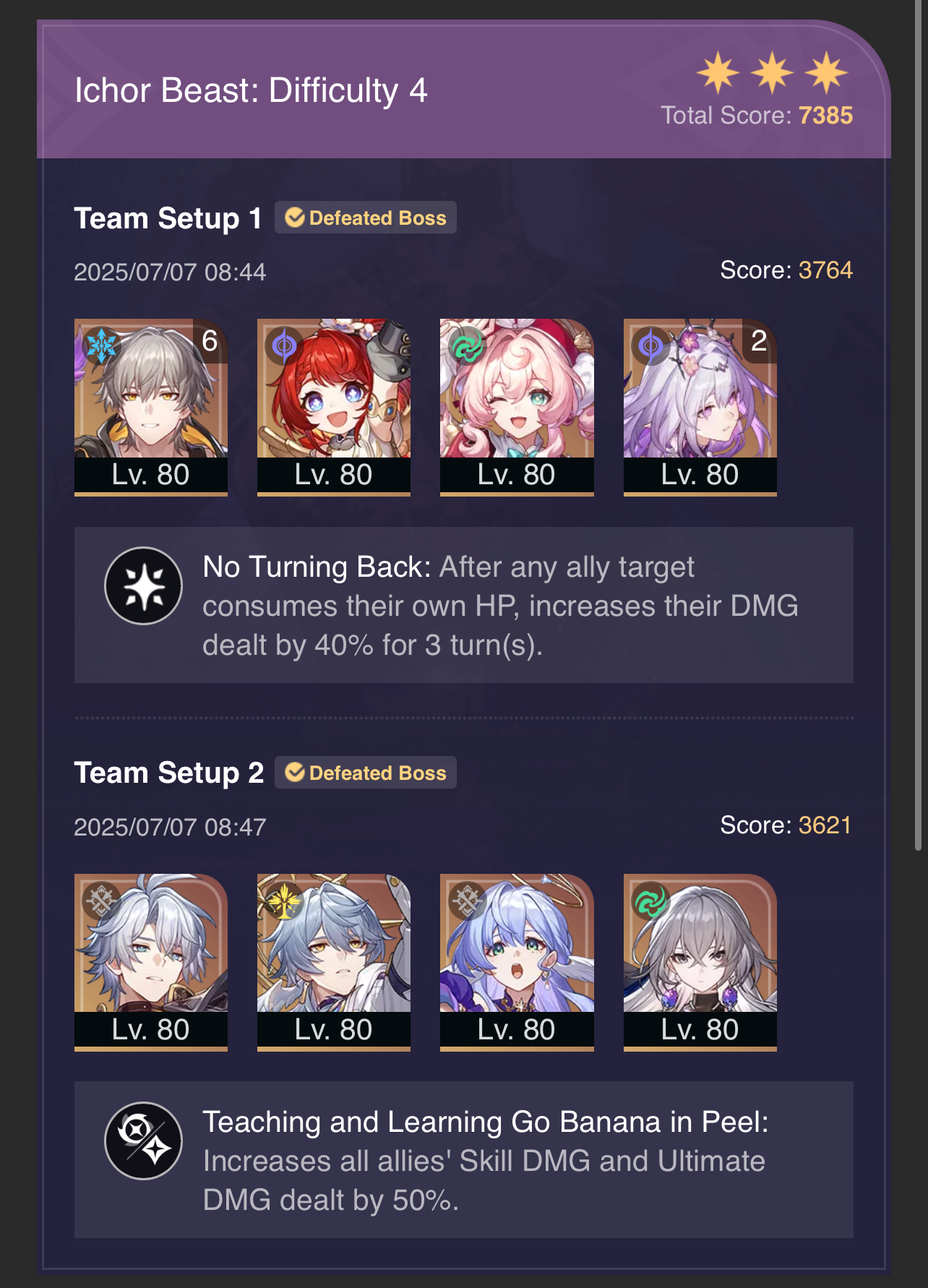Select the purple-haired character with eidolon 2
The height and width of the screenshot is (1288, 928).
700,407
